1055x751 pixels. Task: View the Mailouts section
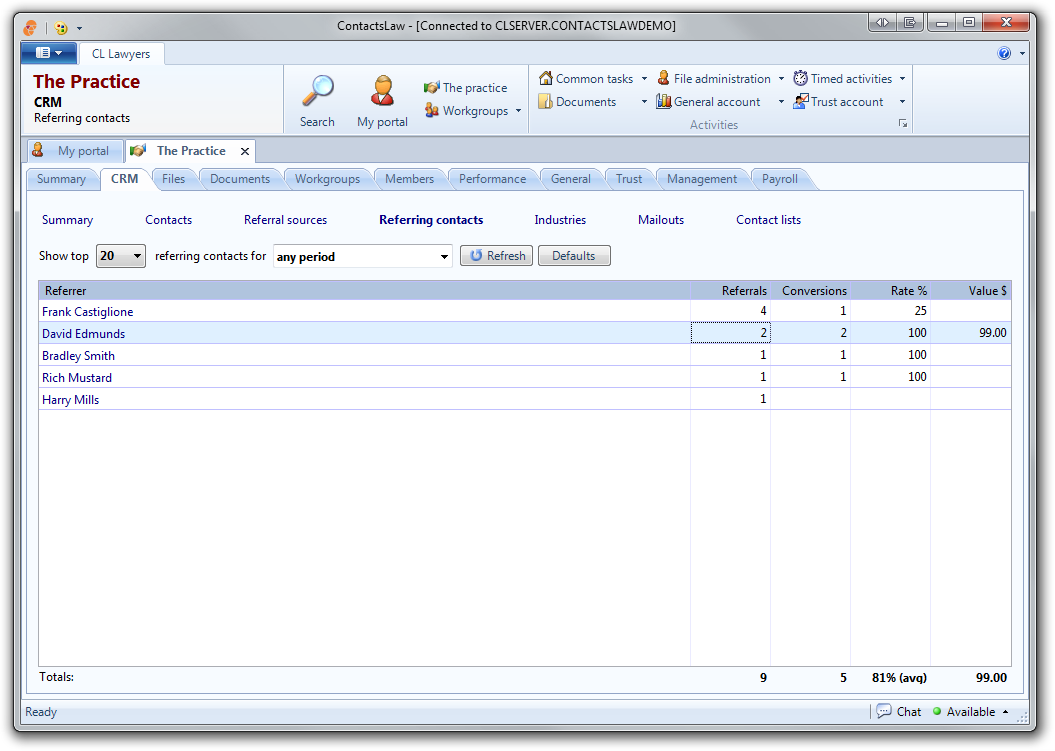click(661, 220)
